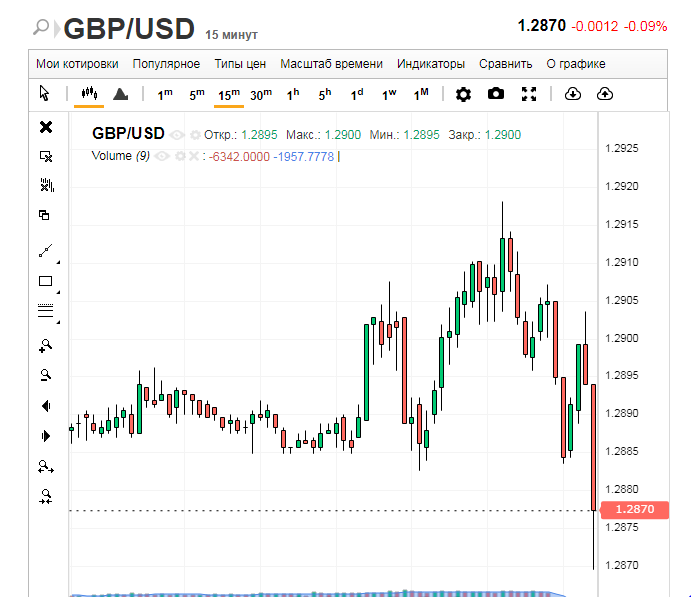Expand line tool submenu corner arrow
Screen dimensions: 691x597
58,263
